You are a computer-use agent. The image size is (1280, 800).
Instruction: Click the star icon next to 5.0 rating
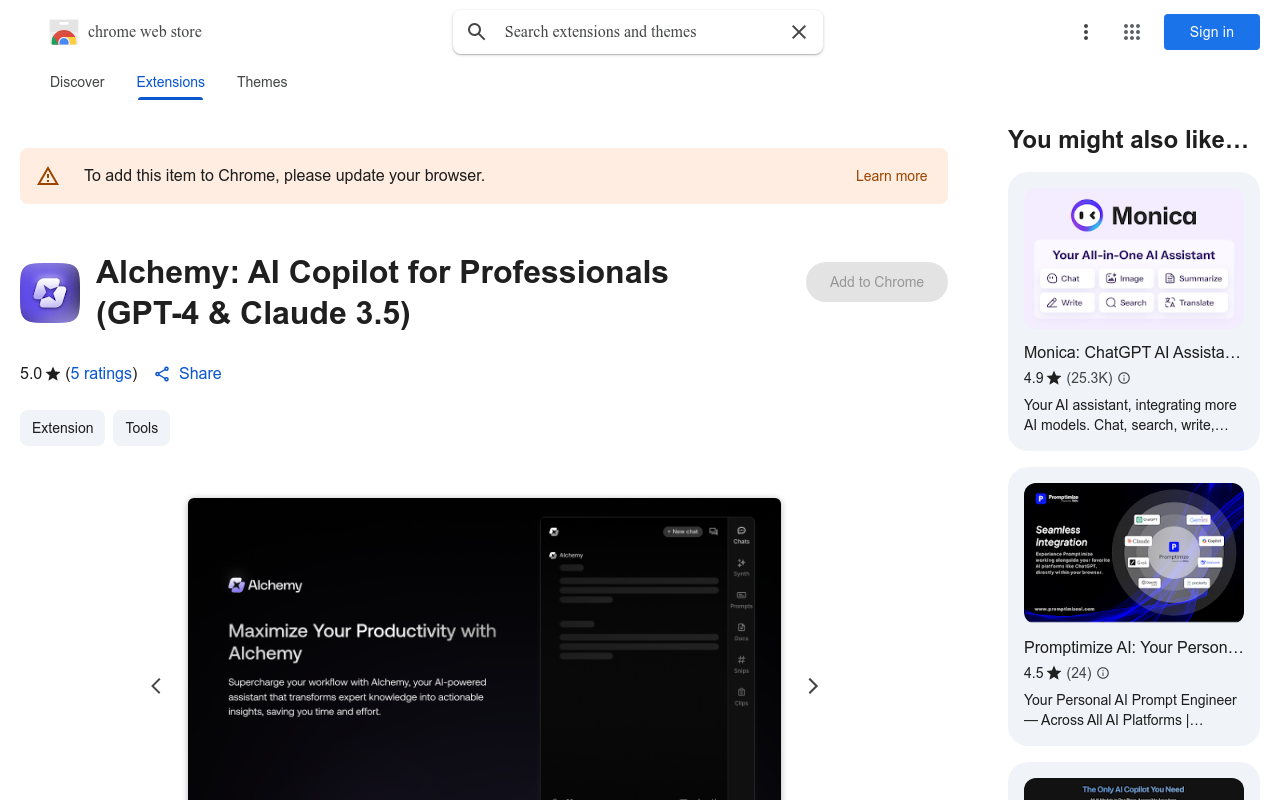tap(53, 374)
